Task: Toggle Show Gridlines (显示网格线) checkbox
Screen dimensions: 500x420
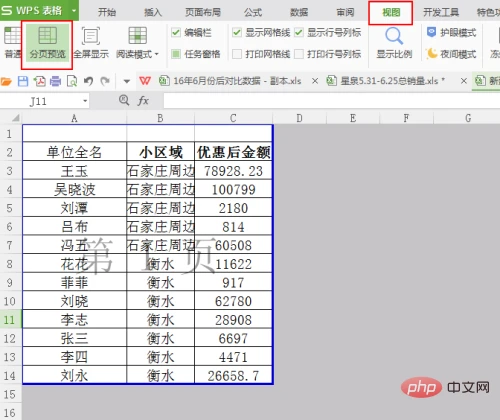Action: pyautogui.click(x=237, y=33)
